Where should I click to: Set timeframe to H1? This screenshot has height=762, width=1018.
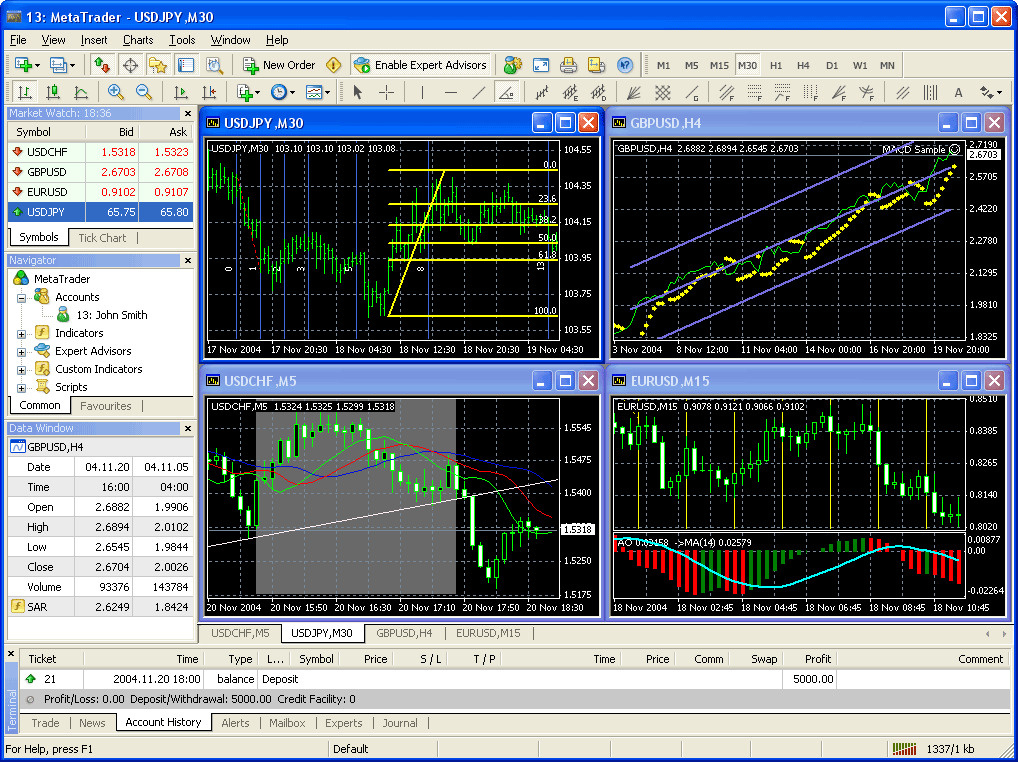click(x=775, y=65)
